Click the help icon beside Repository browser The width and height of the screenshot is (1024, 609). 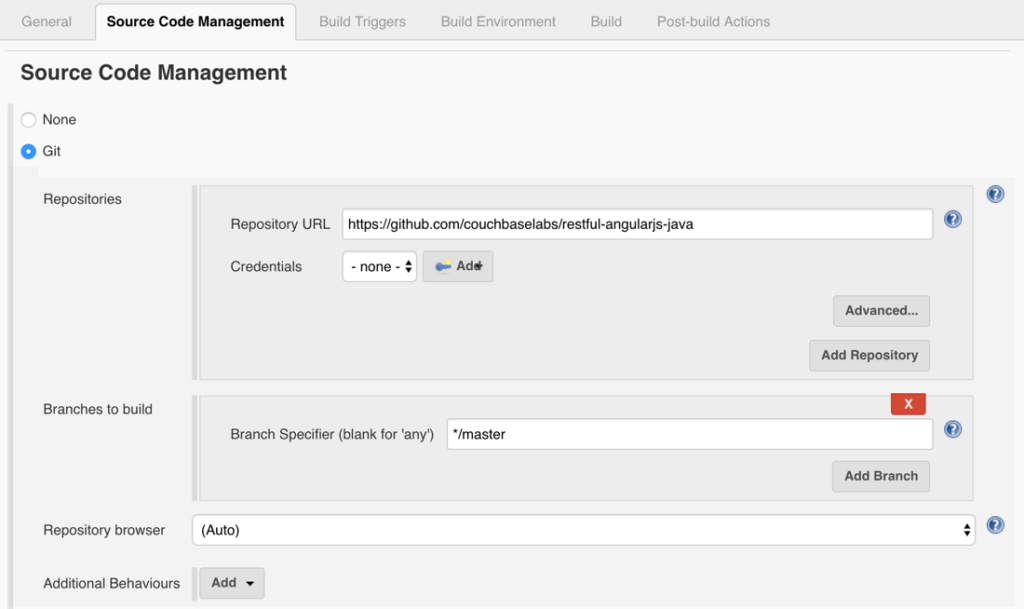[x=995, y=524]
